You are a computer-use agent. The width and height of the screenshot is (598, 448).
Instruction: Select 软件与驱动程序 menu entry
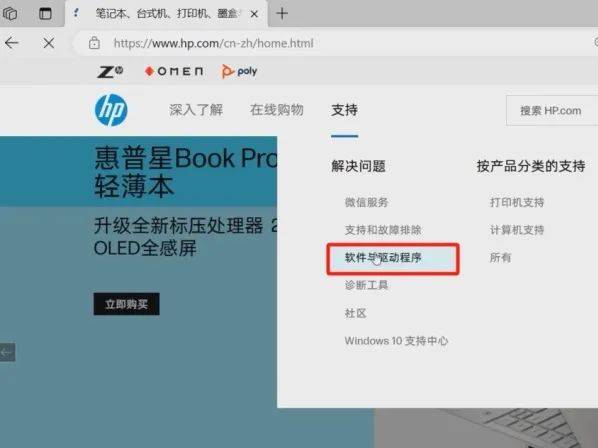pos(393,258)
